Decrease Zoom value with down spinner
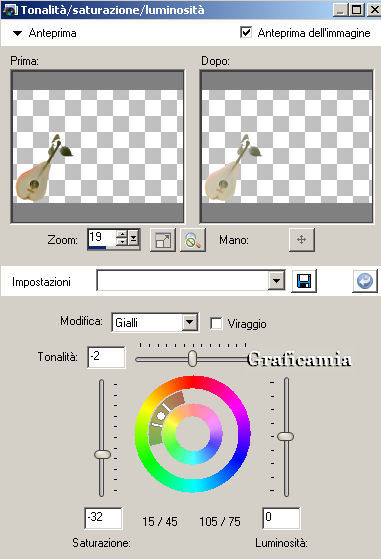Viewport: 381px width, 559px height. tap(122, 242)
